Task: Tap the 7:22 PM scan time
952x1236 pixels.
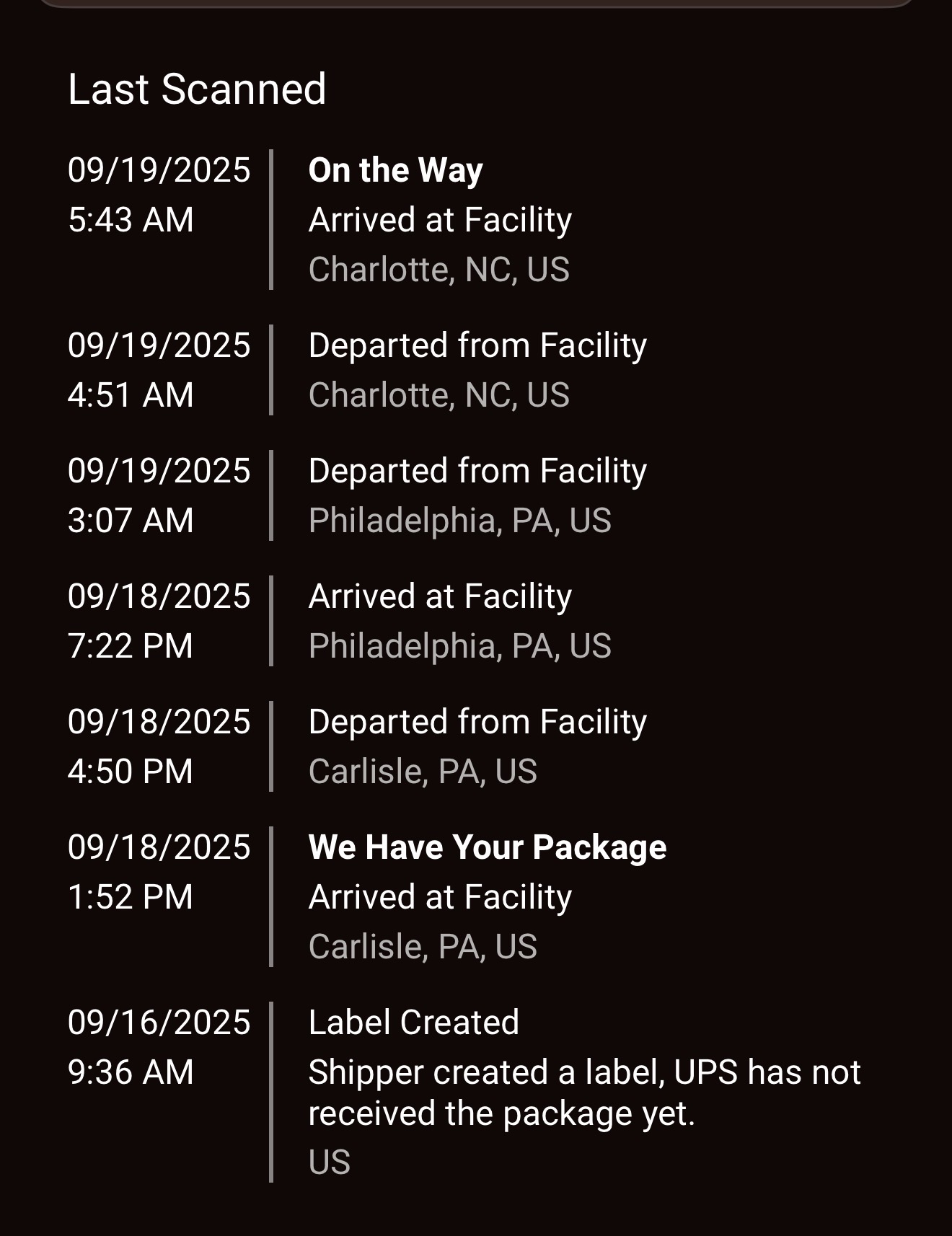Action: 131,646
